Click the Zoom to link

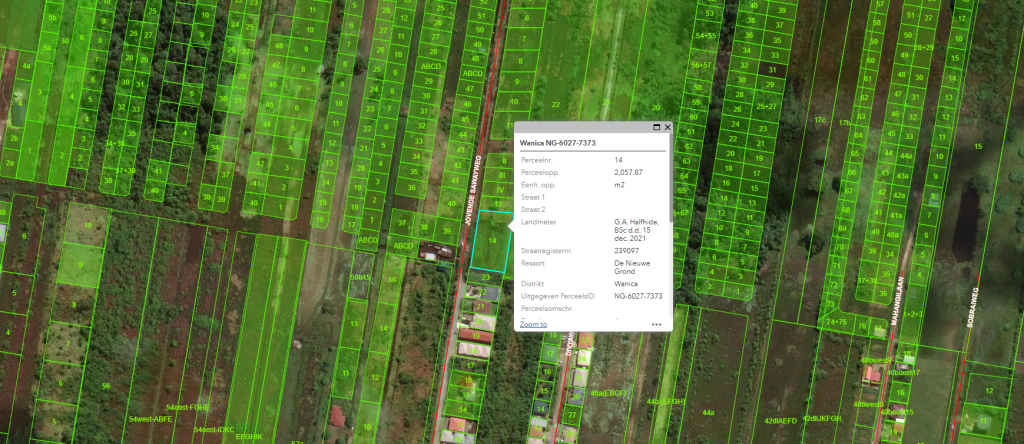pyautogui.click(x=534, y=324)
